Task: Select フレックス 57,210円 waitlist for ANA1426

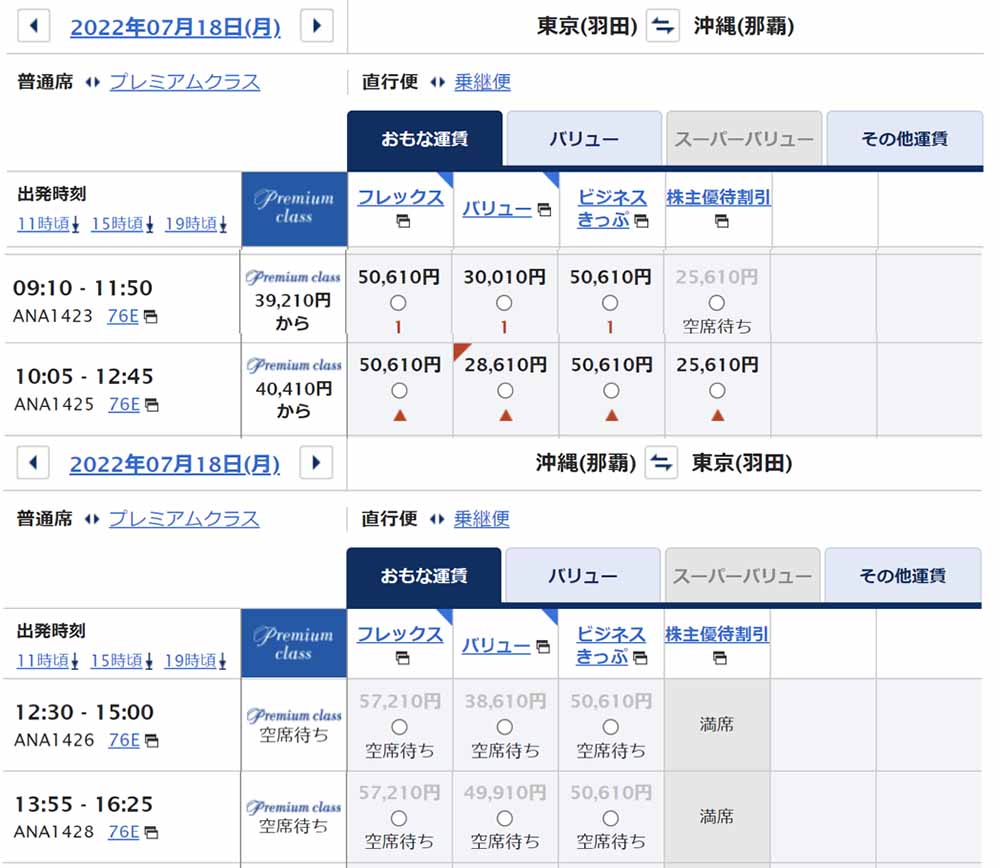Action: 400,727
